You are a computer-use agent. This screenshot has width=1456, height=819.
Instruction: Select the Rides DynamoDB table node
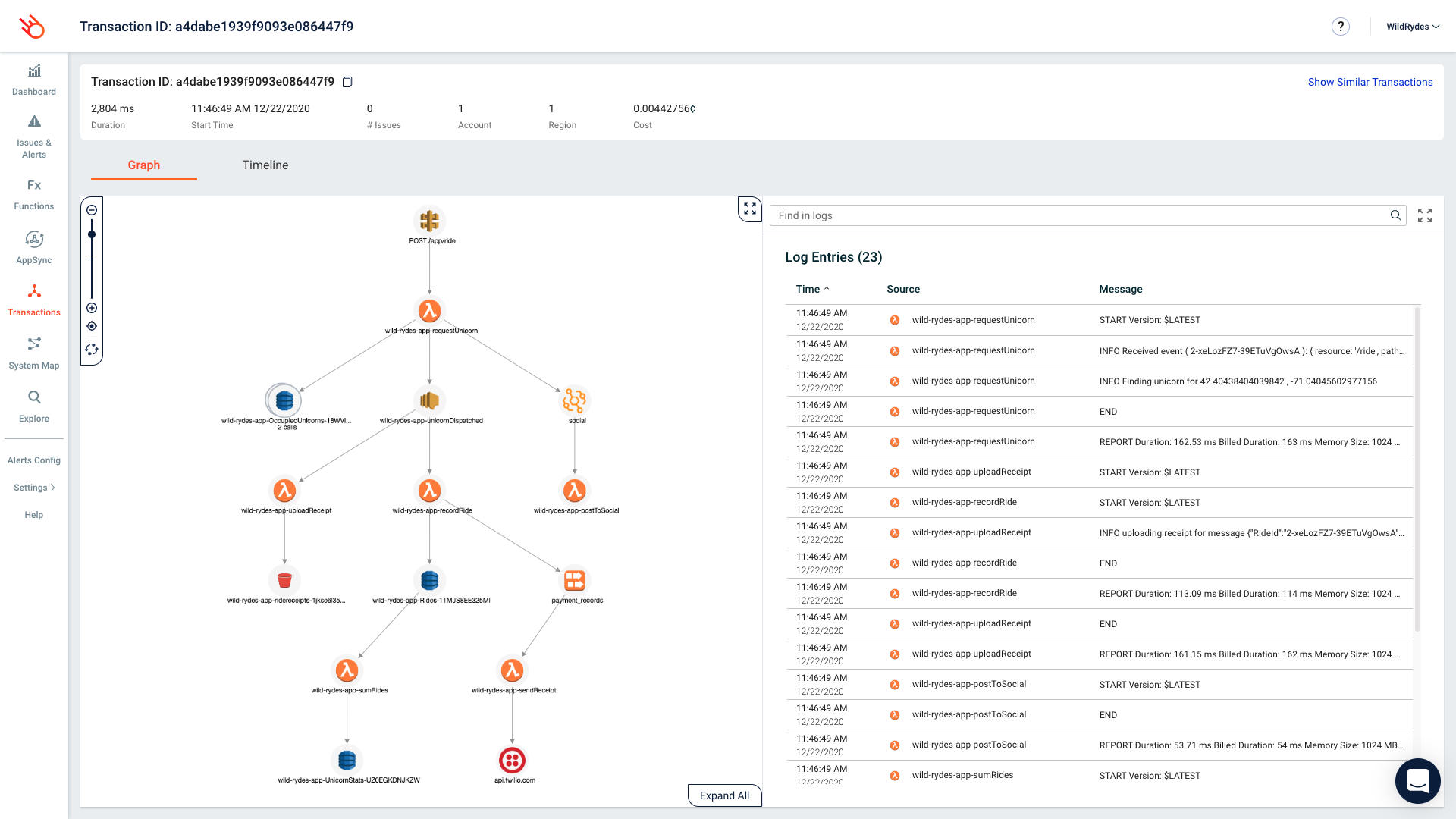[x=430, y=580]
